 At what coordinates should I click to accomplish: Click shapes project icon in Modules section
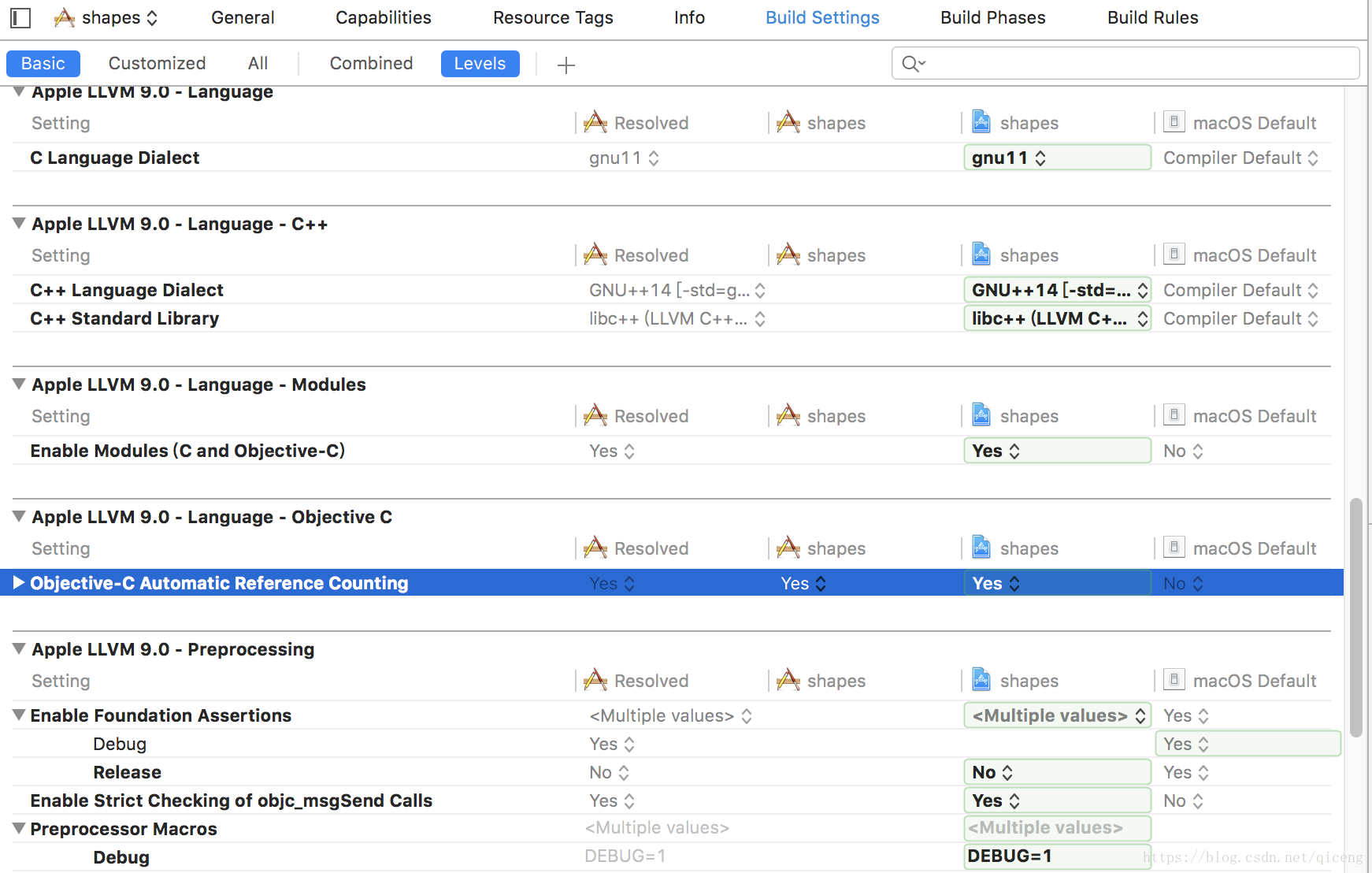[981, 414]
